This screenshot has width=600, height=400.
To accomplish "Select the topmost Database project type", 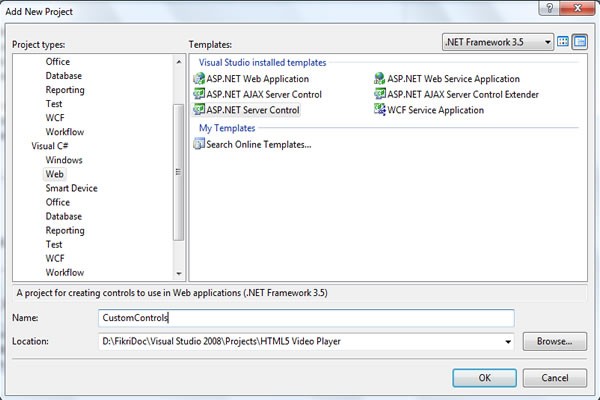I will [64, 76].
